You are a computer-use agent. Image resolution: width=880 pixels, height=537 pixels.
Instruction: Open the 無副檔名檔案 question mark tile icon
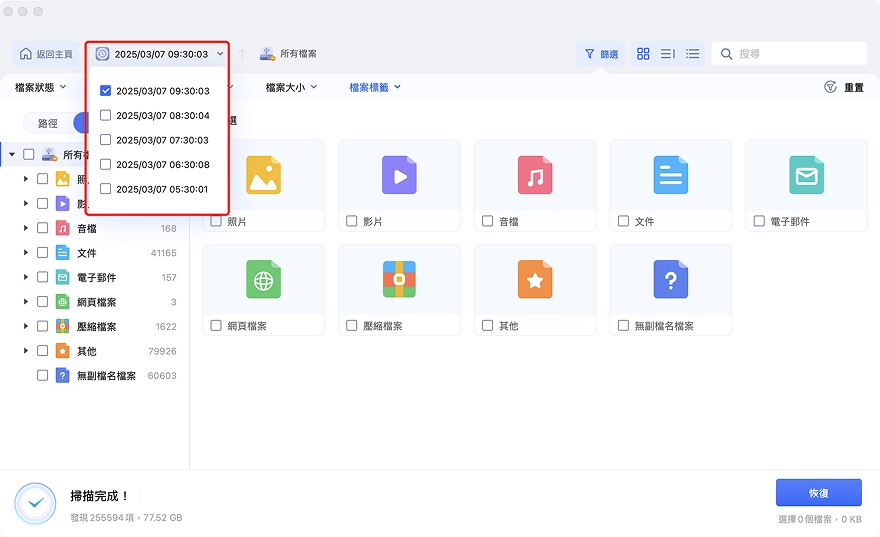pyautogui.click(x=671, y=279)
